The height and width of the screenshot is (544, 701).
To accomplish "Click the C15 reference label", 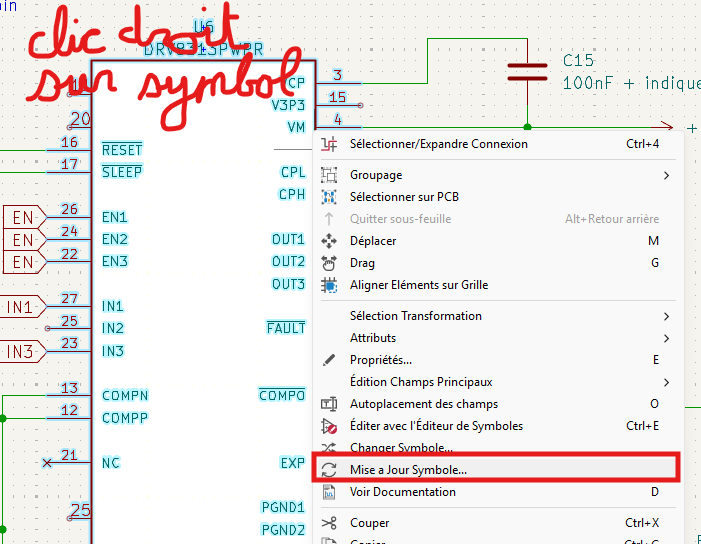I will [578, 60].
